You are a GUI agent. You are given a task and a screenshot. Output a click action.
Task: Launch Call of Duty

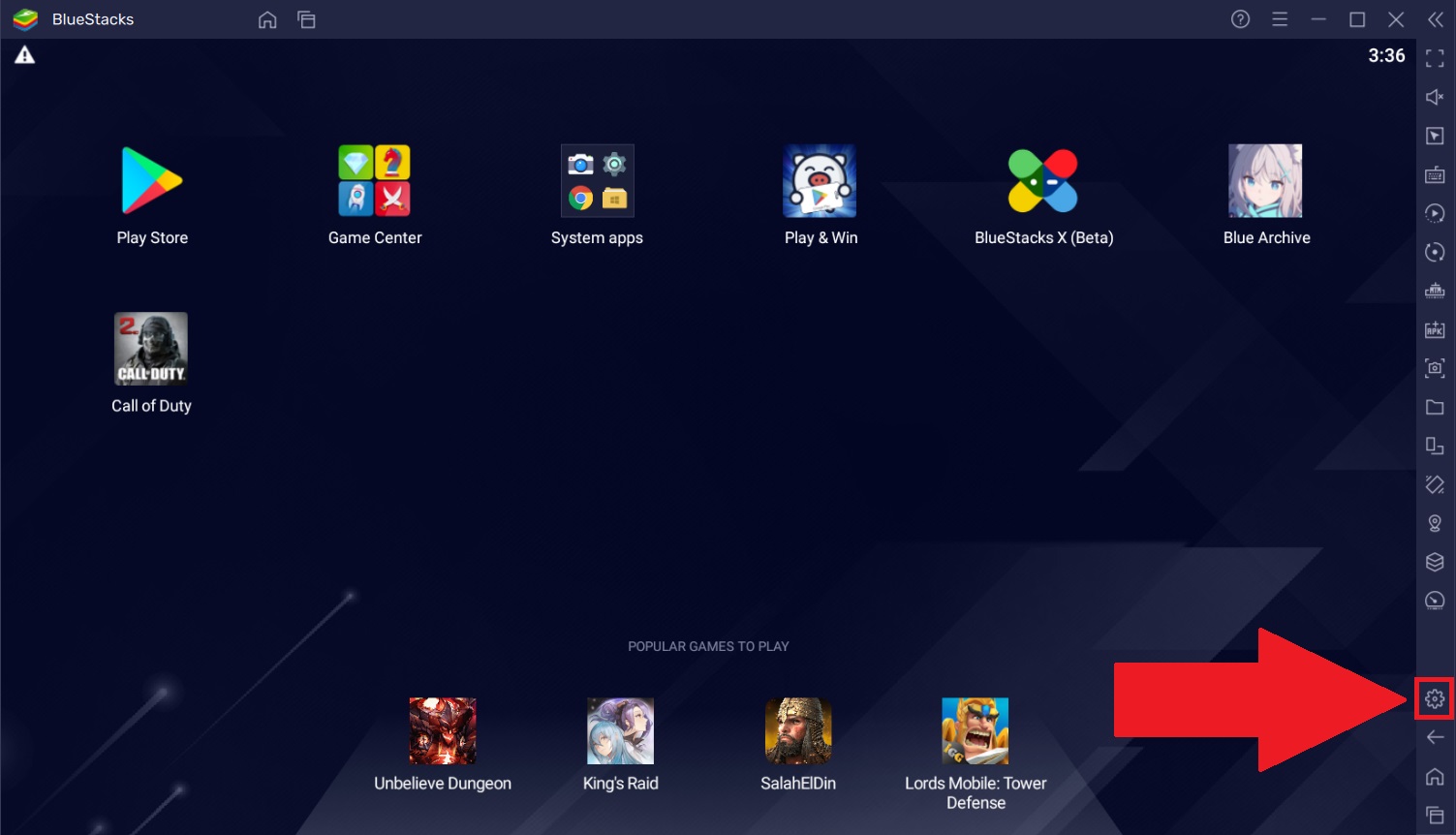point(151,349)
